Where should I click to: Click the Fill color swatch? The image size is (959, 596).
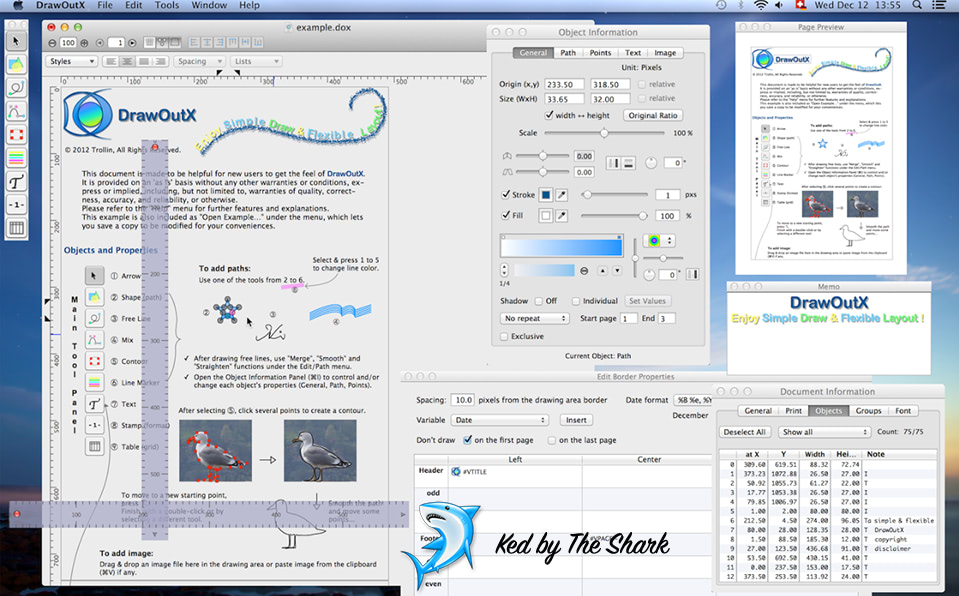pyautogui.click(x=546, y=215)
